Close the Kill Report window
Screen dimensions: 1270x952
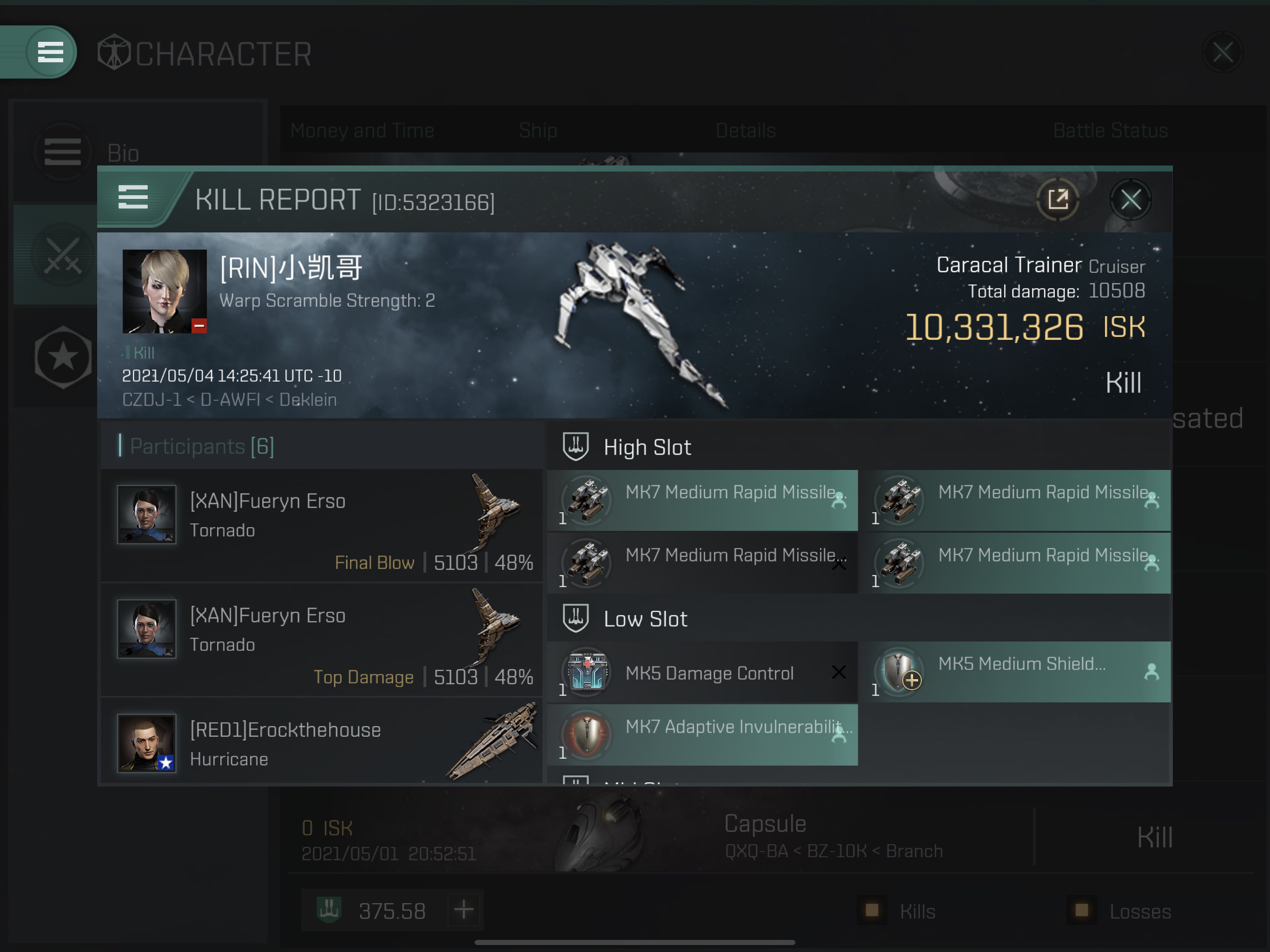[x=1131, y=200]
